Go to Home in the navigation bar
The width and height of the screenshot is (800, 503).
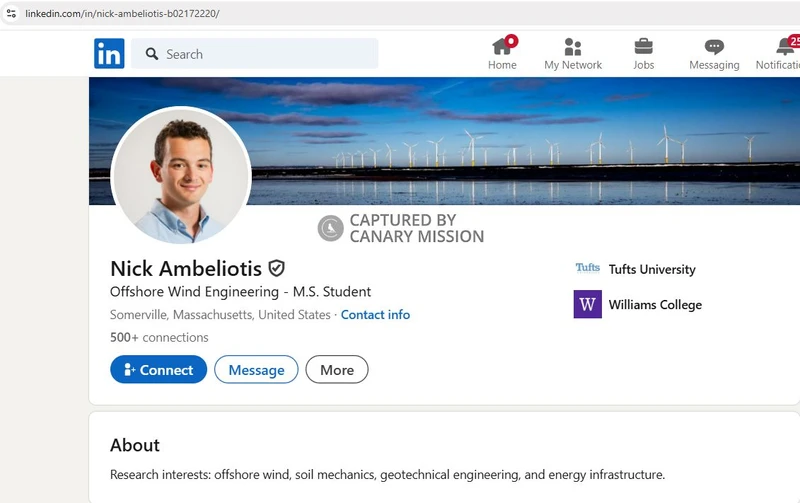(x=502, y=53)
